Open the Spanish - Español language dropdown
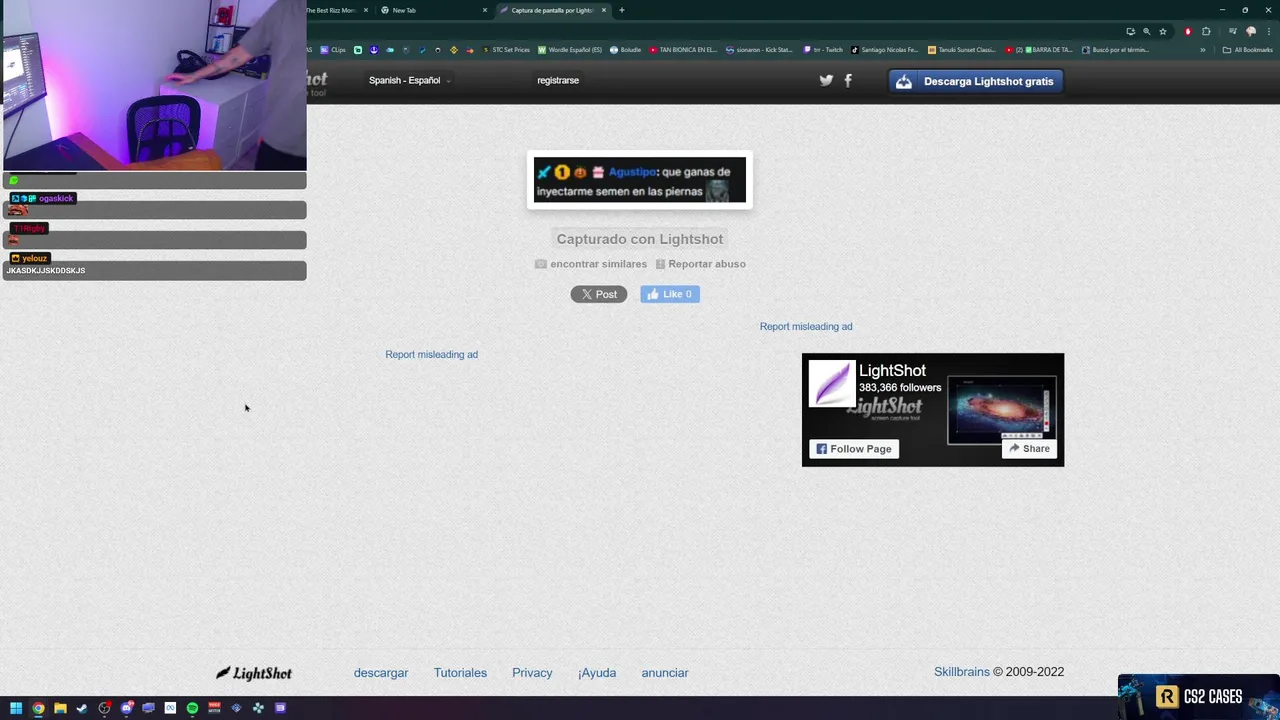Viewport: 1280px width, 720px height. click(x=409, y=81)
